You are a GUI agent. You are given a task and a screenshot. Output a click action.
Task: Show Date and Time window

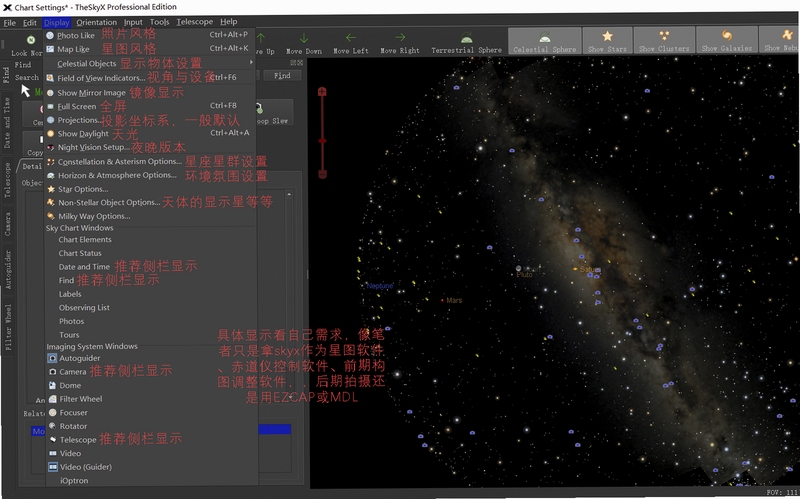pyautogui.click(x=84, y=267)
